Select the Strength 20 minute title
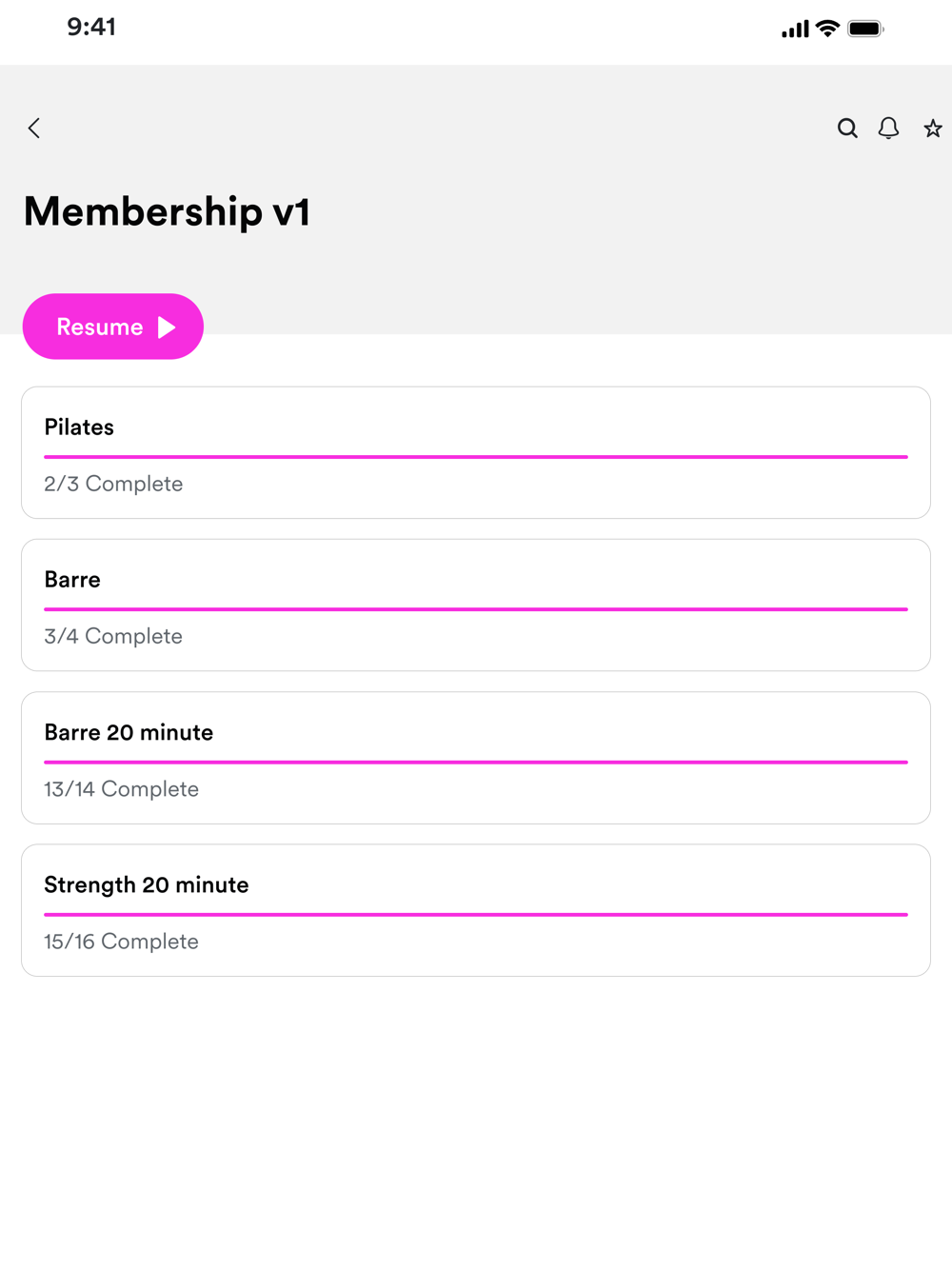Image resolution: width=952 pixels, height=1270 pixels. pos(147,884)
